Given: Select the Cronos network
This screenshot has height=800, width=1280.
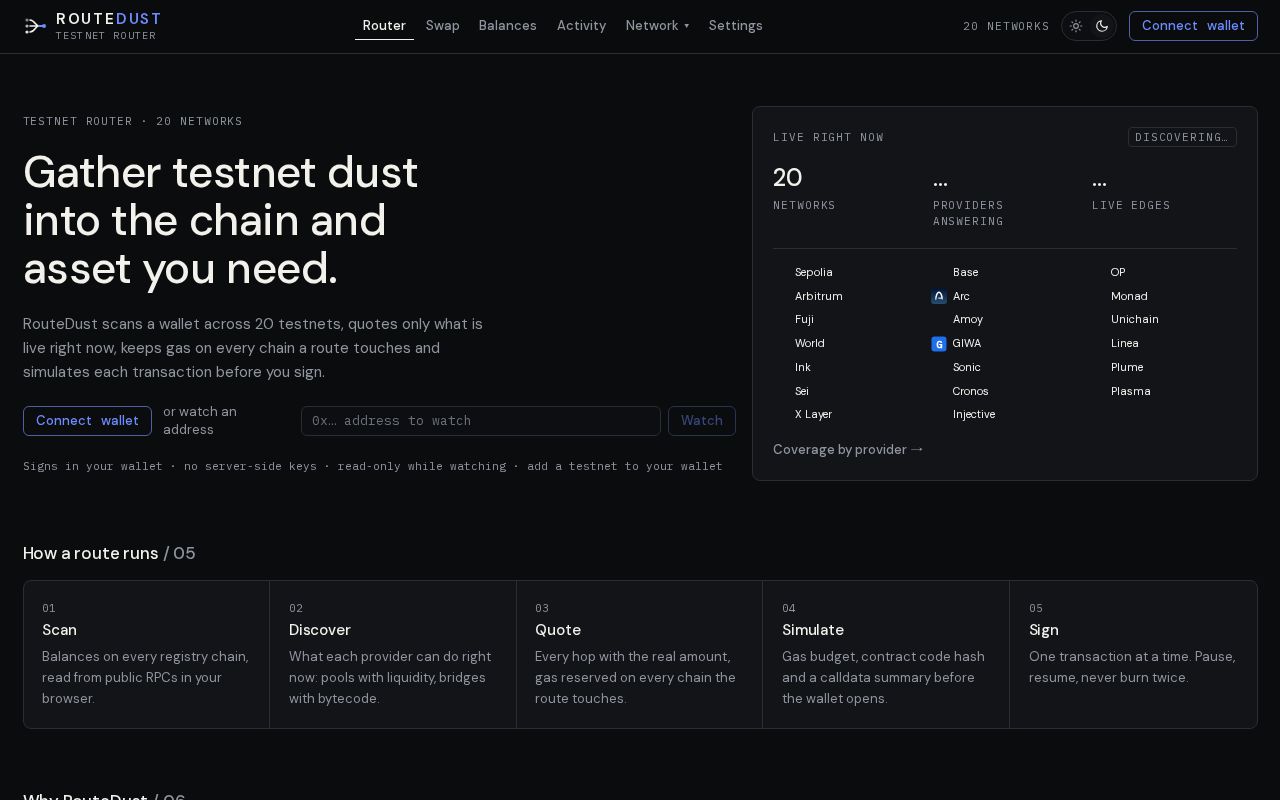Looking at the screenshot, I should 970,392.
